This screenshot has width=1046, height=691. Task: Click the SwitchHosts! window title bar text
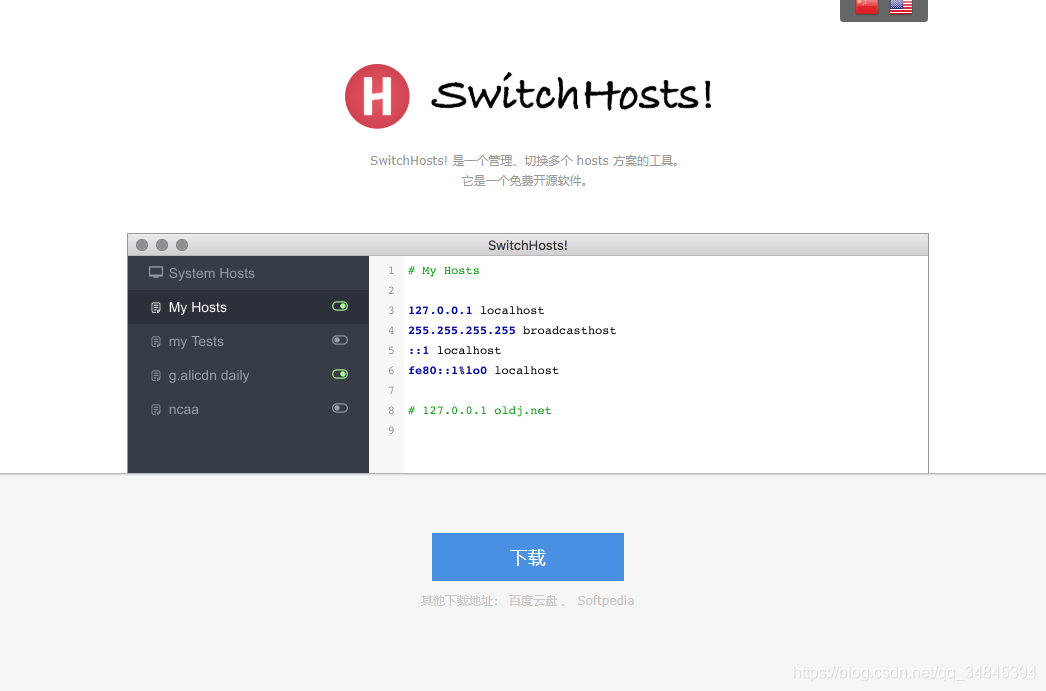528,245
